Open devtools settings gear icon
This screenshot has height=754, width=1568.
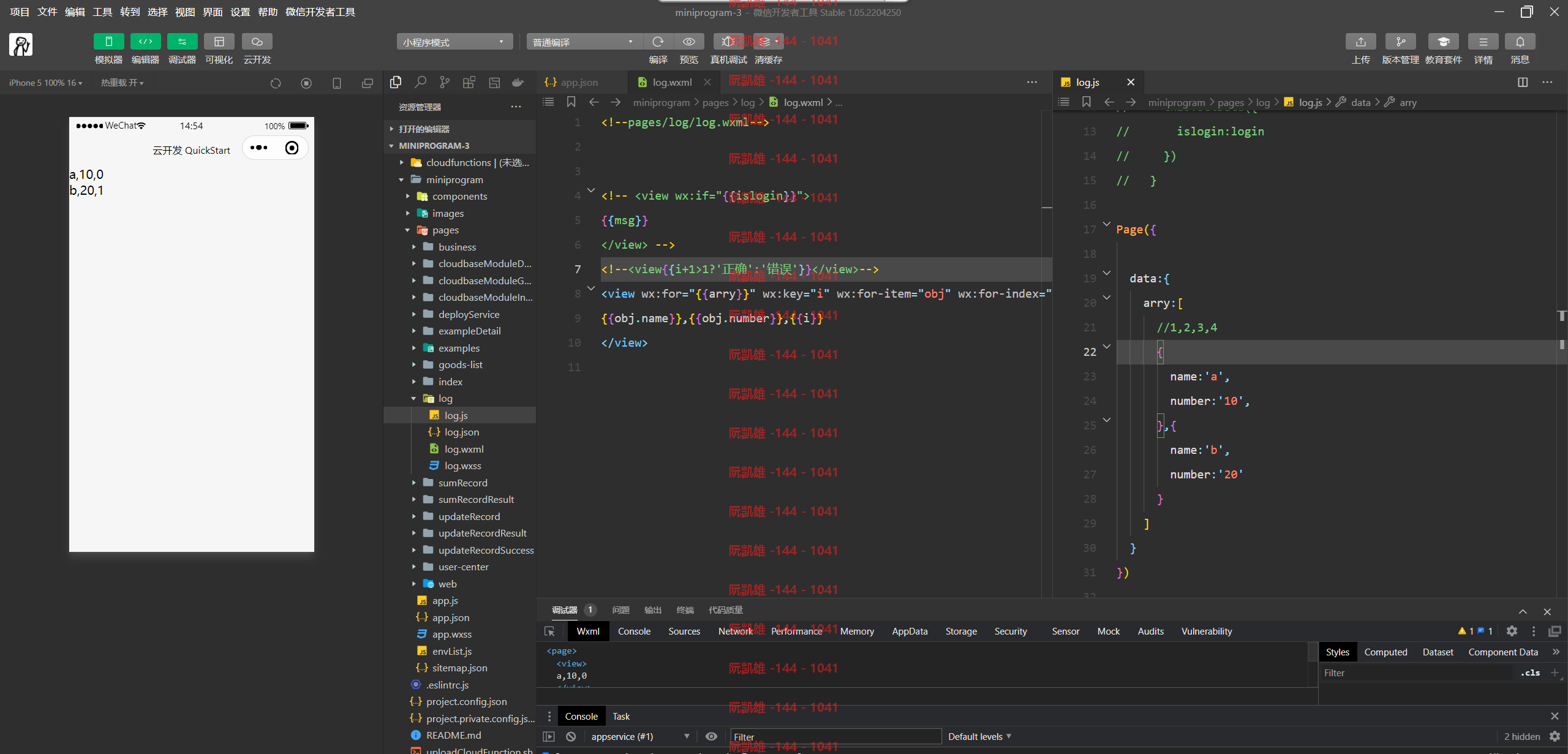[x=1512, y=631]
